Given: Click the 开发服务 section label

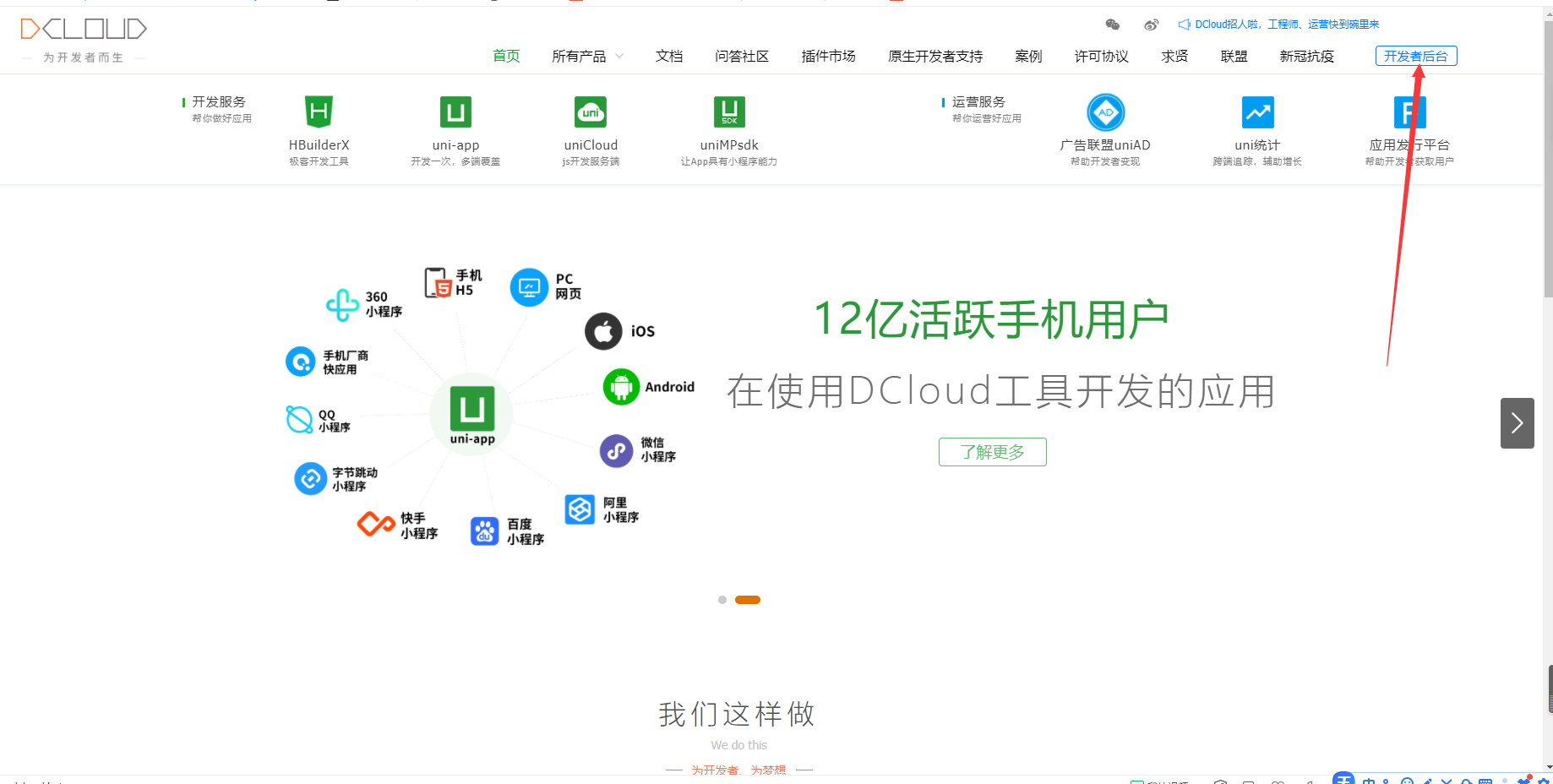Looking at the screenshot, I should pos(218,101).
